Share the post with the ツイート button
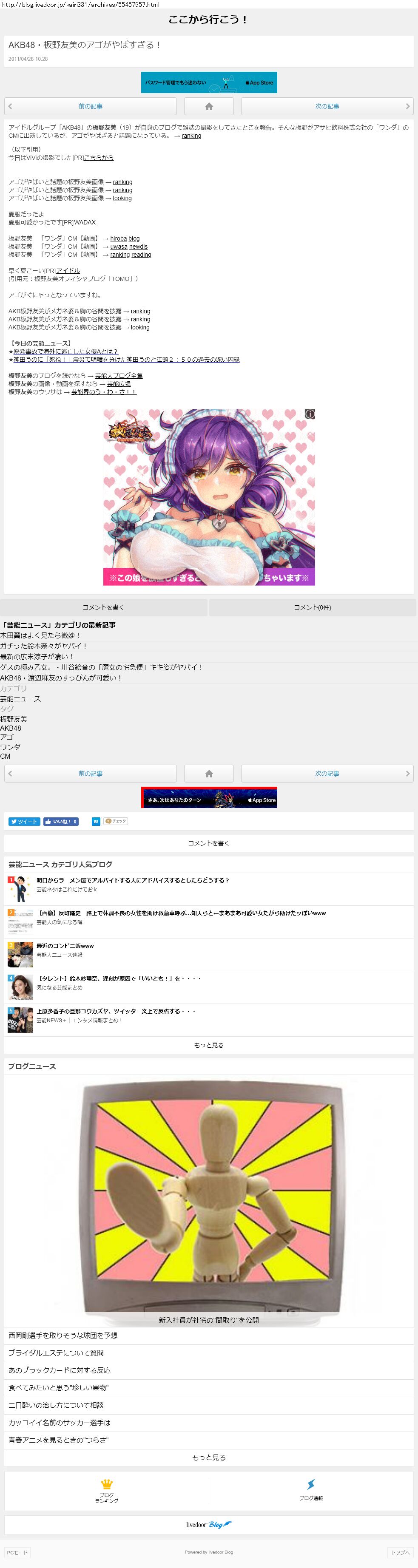Screen dimensions: 418x1568 [x=24, y=821]
